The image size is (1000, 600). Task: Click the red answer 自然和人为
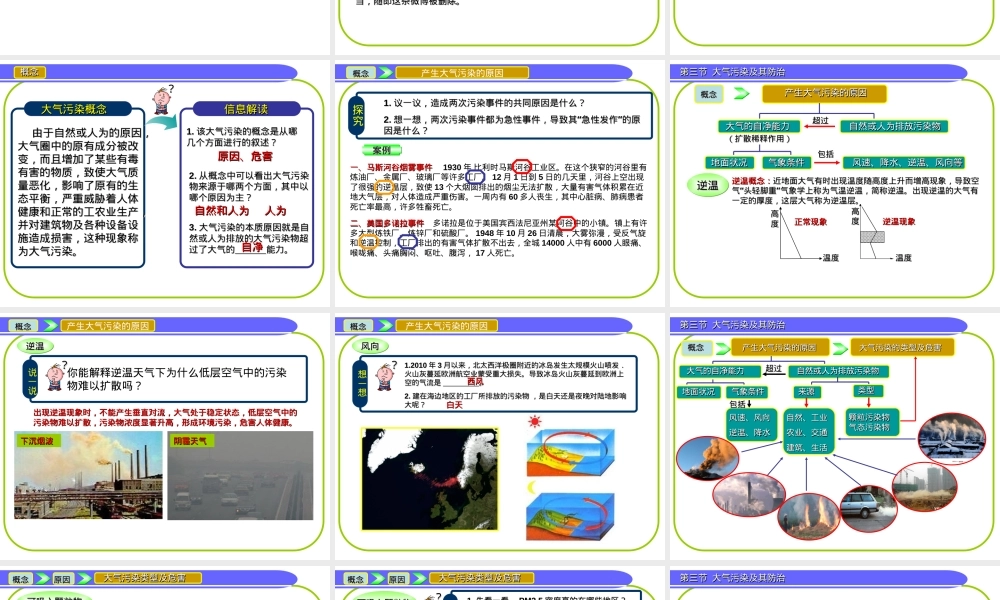[222, 211]
